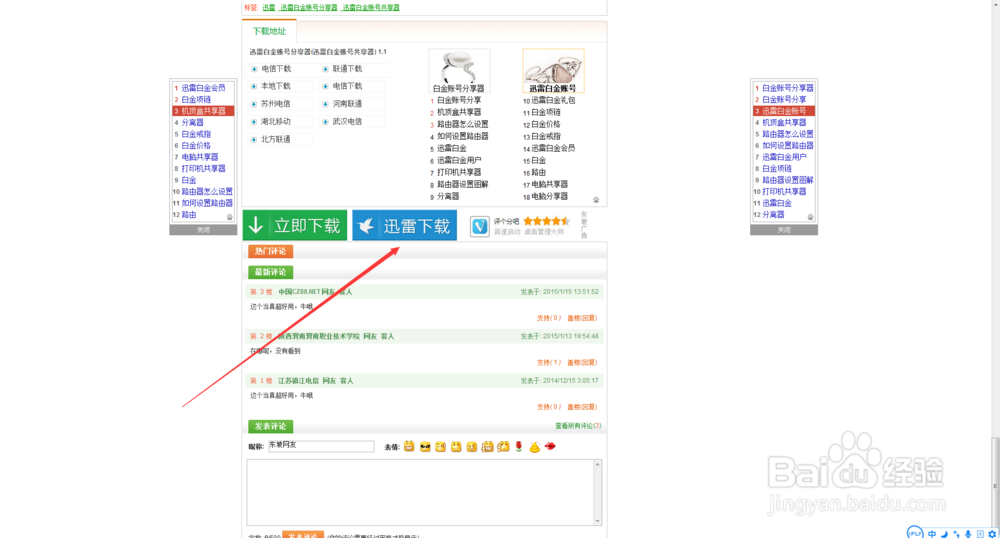The height and width of the screenshot is (538, 1000).
Task: Click the 北方联通 download mirror
Action: tap(276, 140)
